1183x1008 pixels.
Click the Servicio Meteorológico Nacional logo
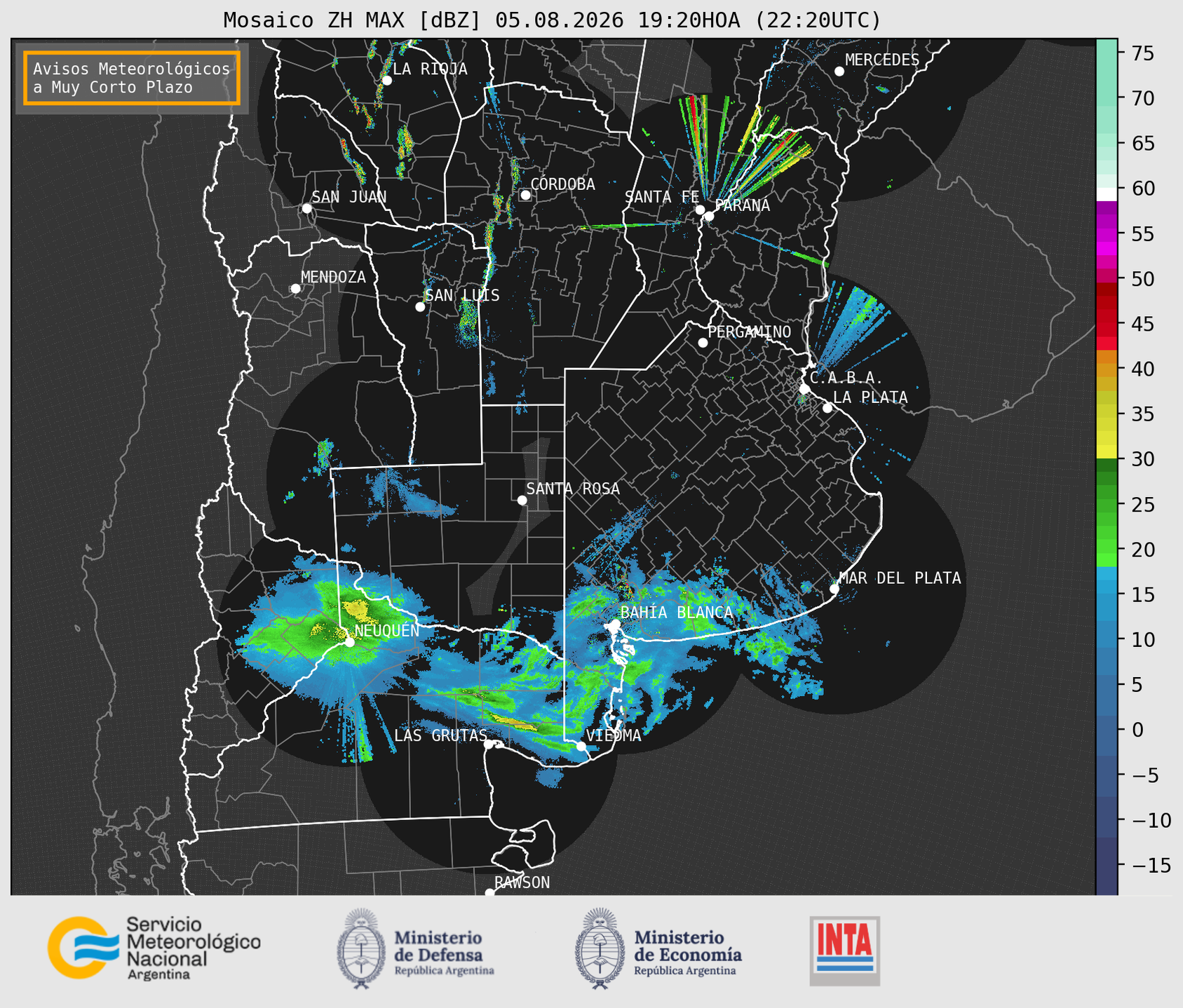pos(154,948)
